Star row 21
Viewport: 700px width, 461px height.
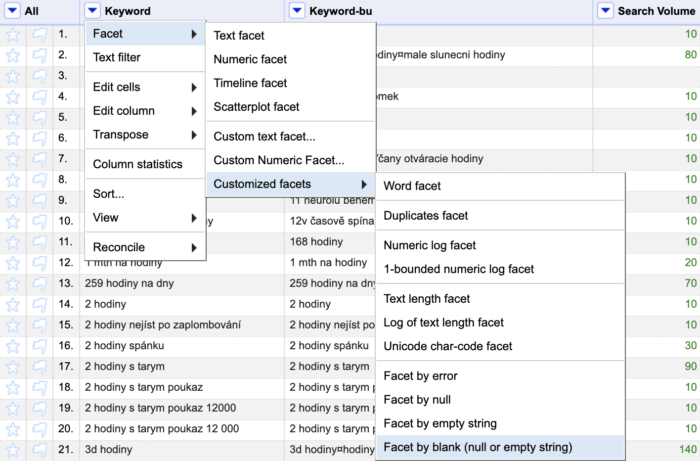[13, 449]
